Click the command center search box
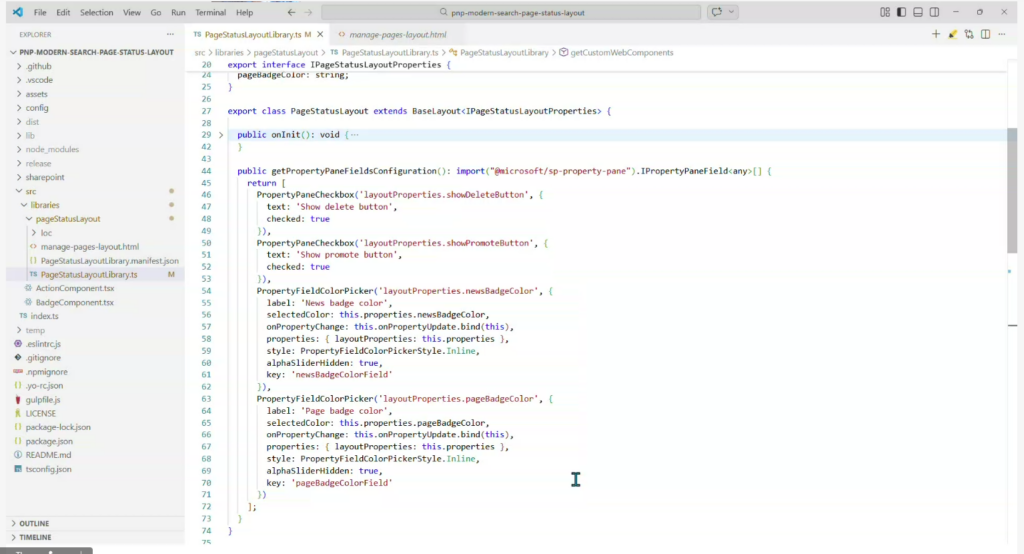The height and width of the screenshot is (554, 1024). click(x=511, y=12)
